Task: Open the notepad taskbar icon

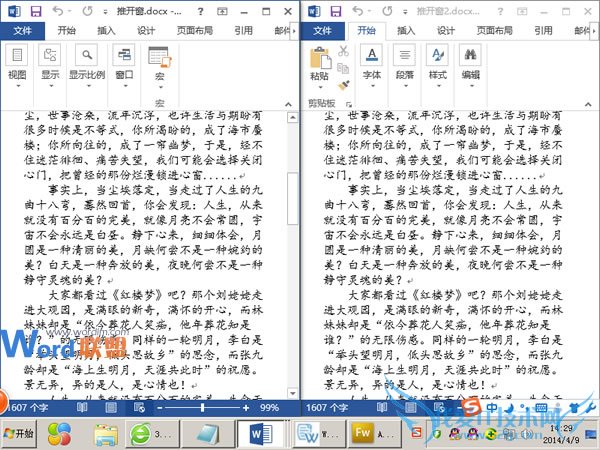Action: coord(208,434)
